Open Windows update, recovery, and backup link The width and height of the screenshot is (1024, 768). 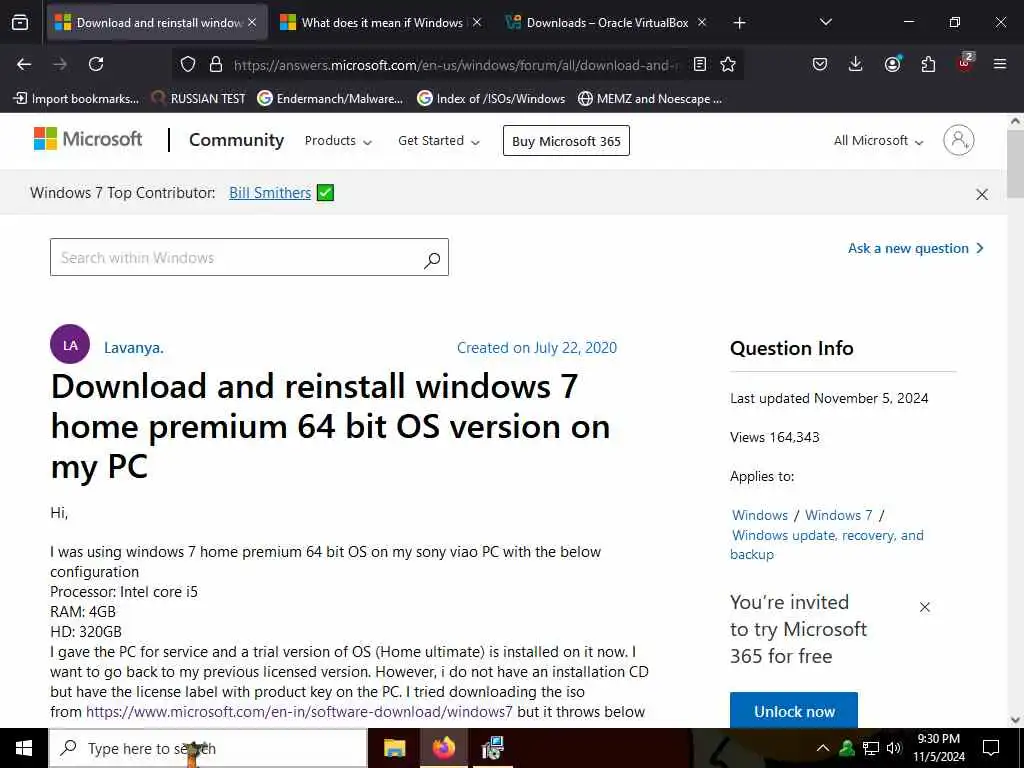827,545
